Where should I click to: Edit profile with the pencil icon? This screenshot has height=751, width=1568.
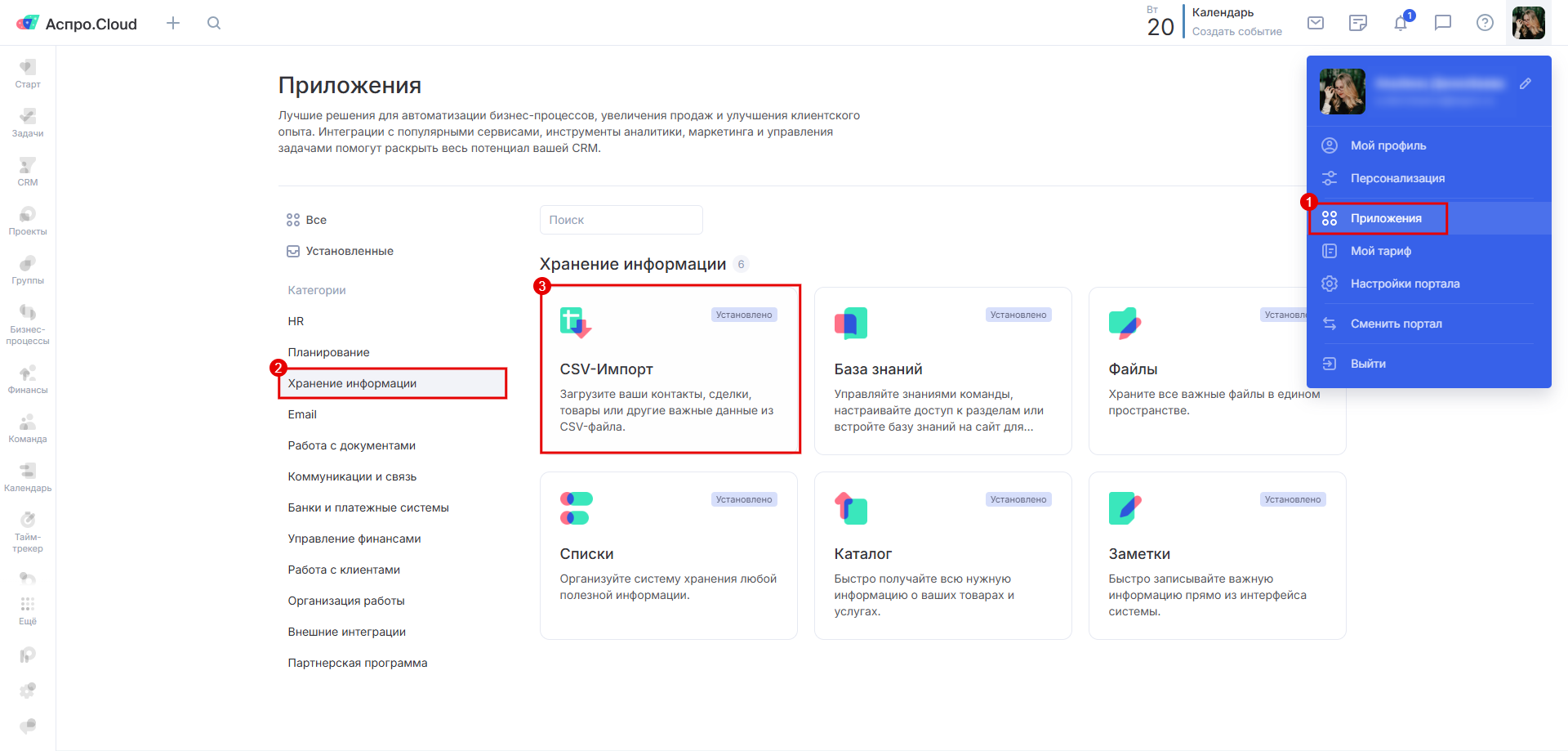[x=1525, y=84]
